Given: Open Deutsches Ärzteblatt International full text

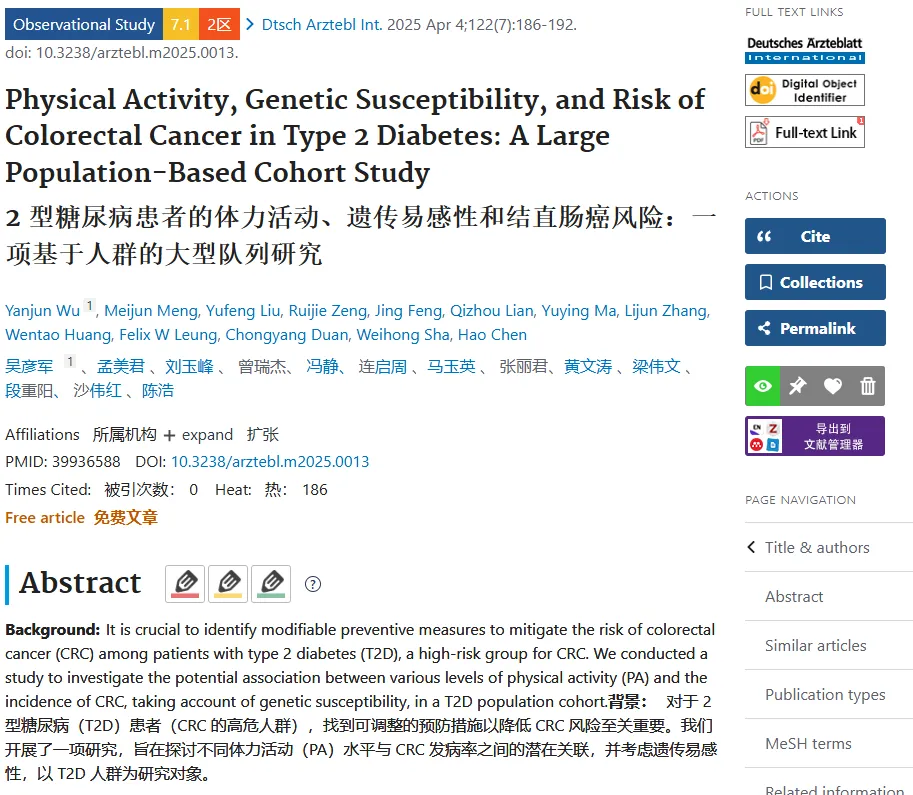Looking at the screenshot, I should (x=805, y=50).
